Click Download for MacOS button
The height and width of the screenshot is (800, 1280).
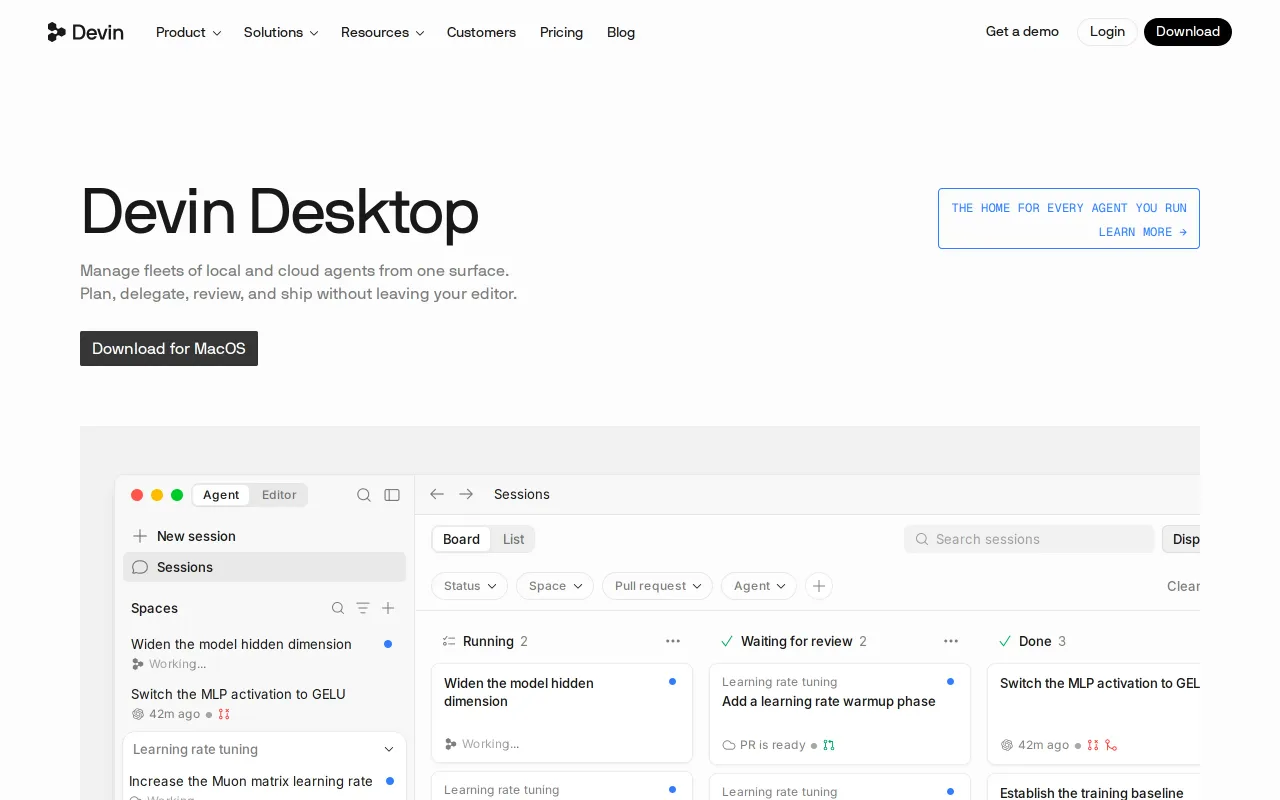(169, 348)
